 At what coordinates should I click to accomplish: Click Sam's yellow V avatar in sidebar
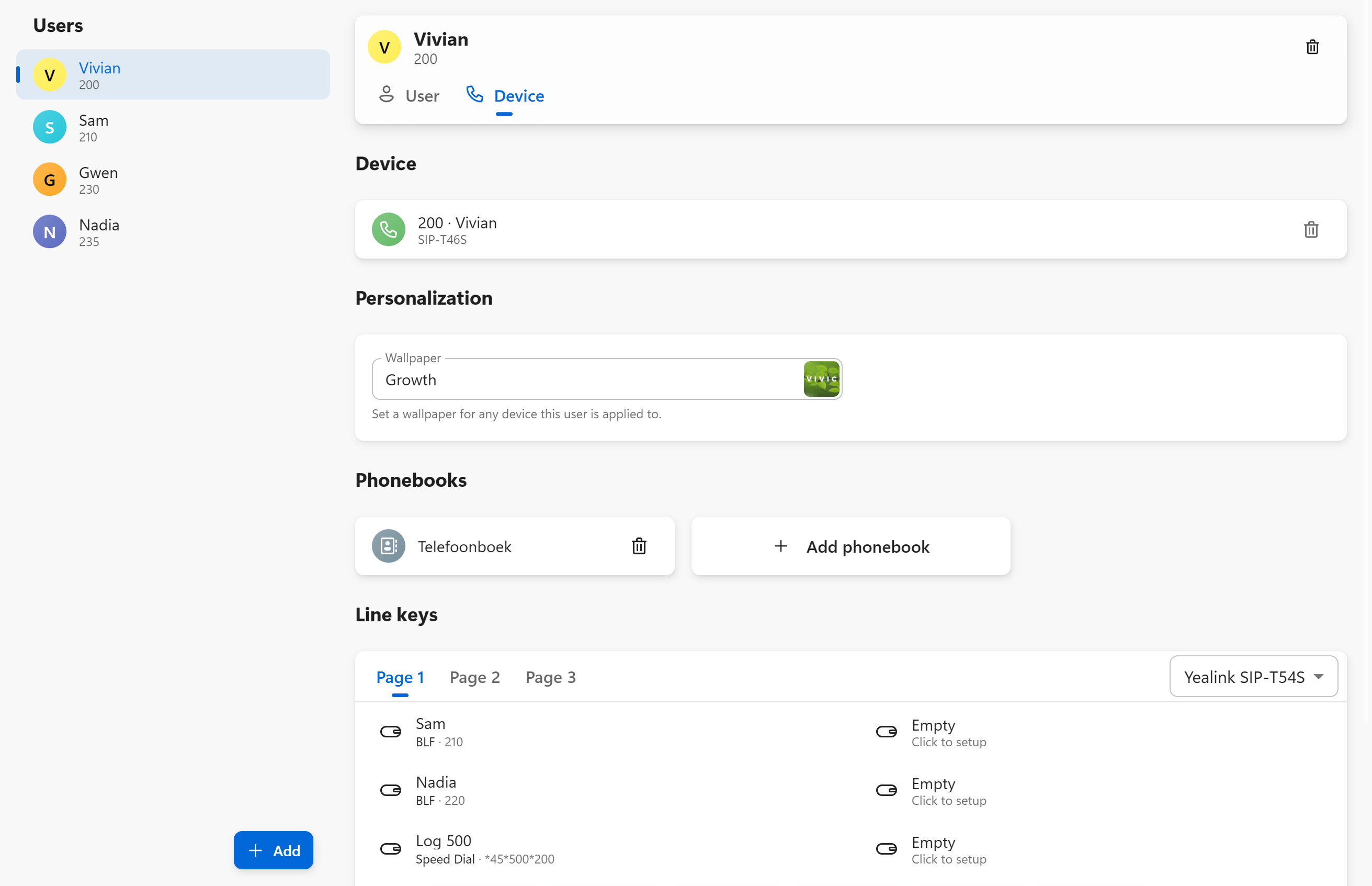[50, 75]
